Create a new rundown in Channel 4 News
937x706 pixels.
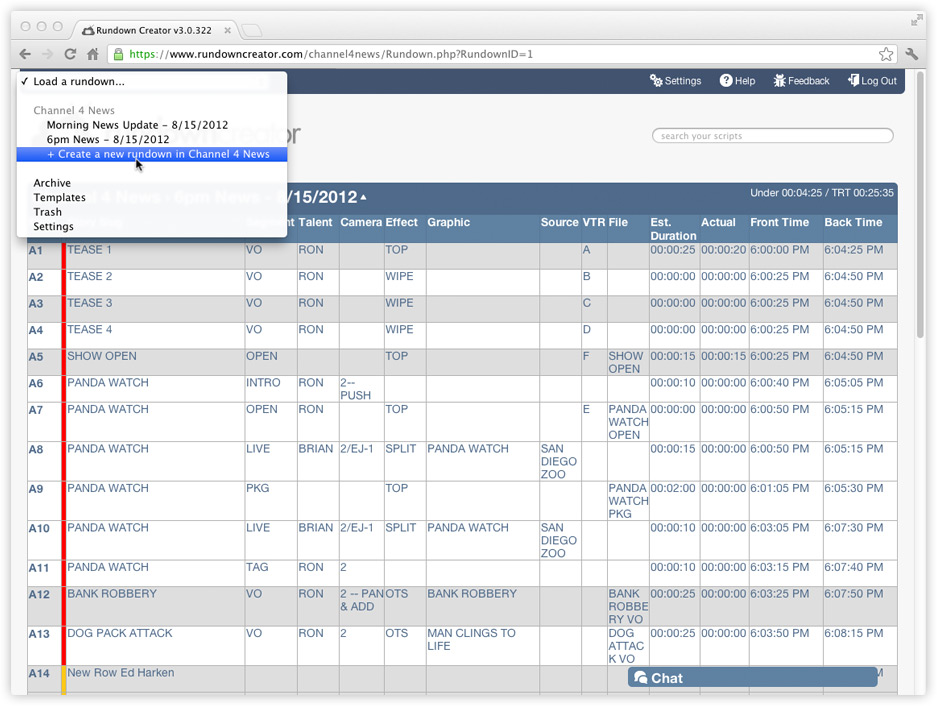point(158,154)
